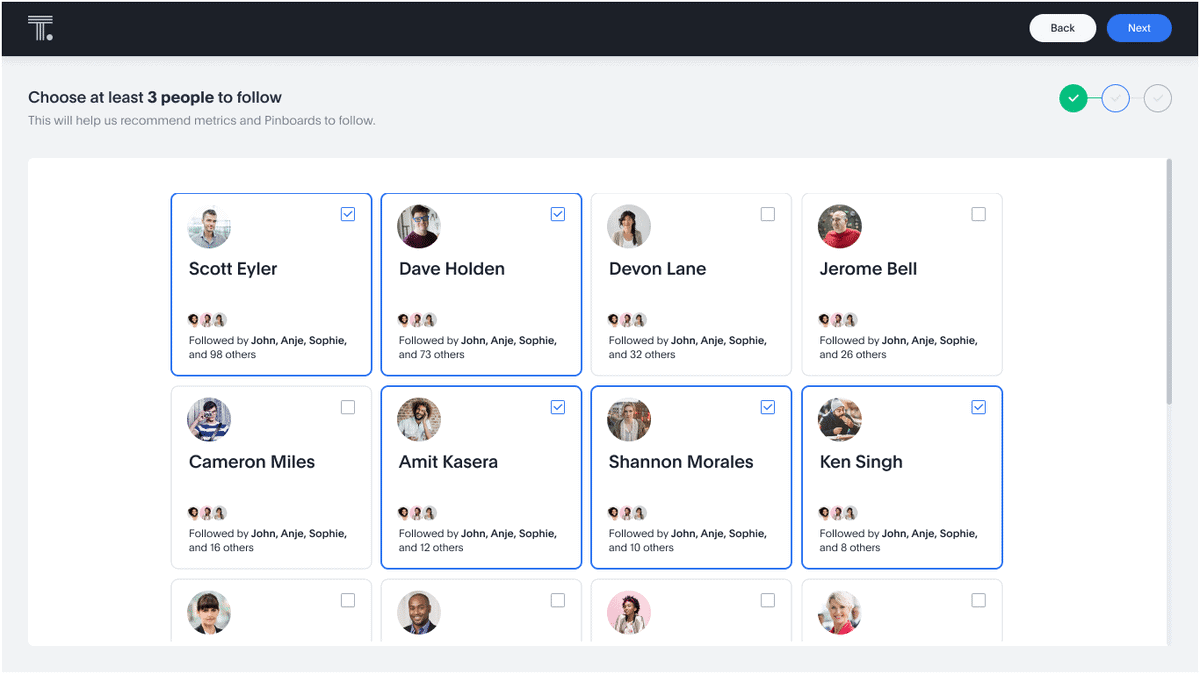This screenshot has width=1200, height=674.
Task: Uncheck Scott Eyler's follow checkbox
Action: coord(348,214)
